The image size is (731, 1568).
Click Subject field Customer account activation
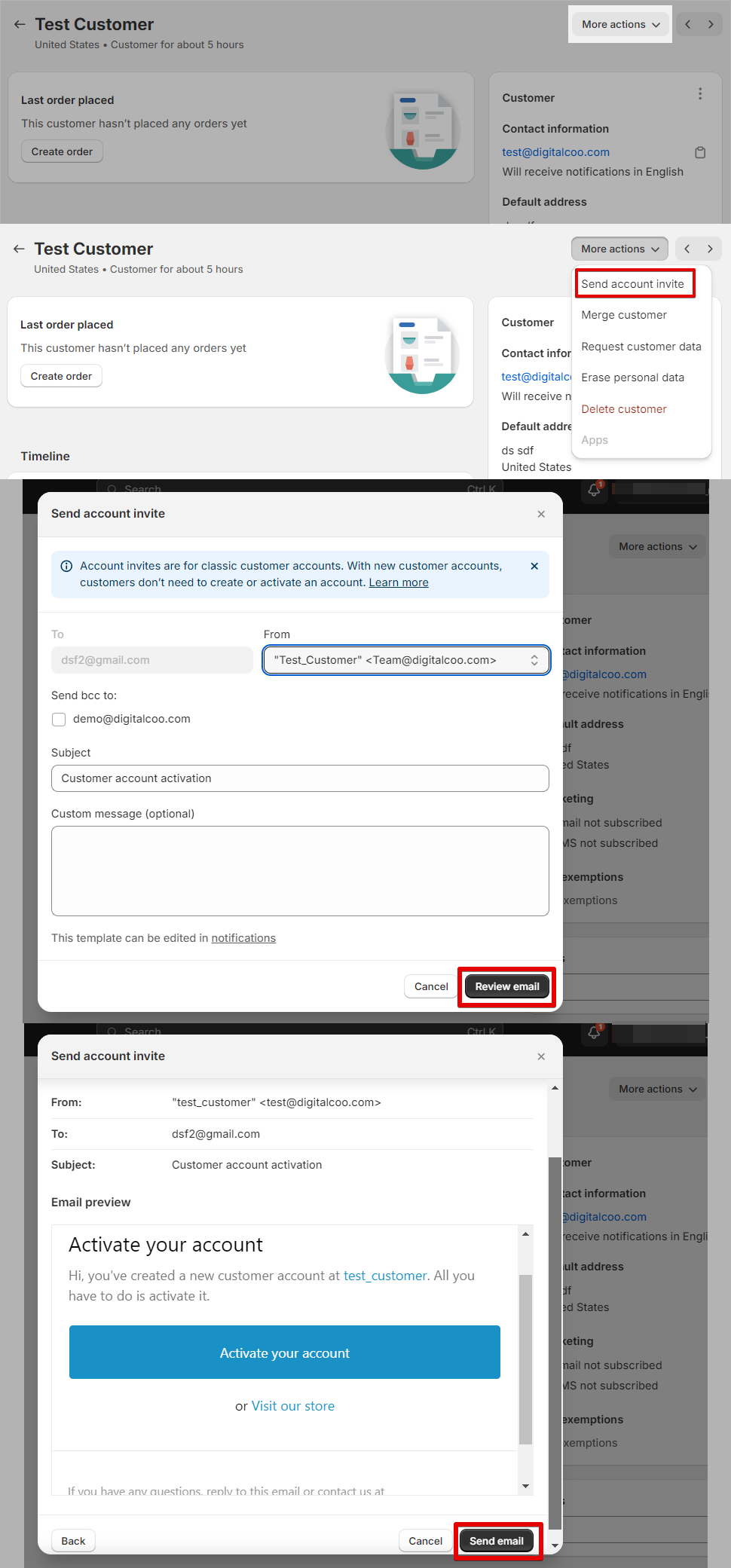[x=300, y=778]
